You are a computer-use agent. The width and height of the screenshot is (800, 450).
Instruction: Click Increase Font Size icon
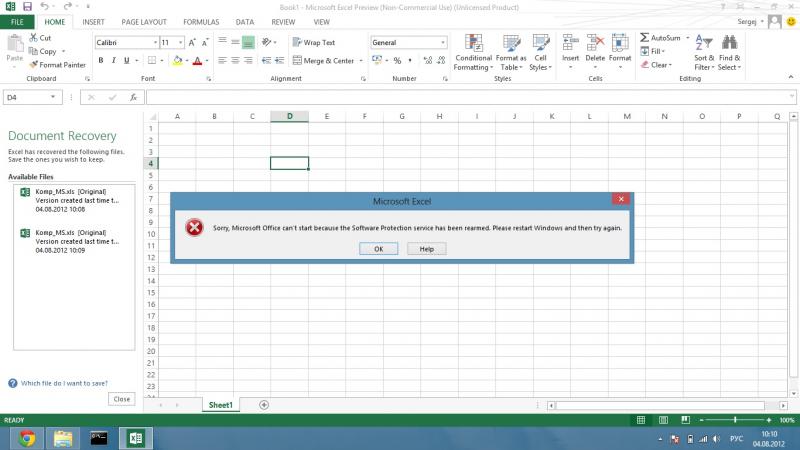click(192, 42)
